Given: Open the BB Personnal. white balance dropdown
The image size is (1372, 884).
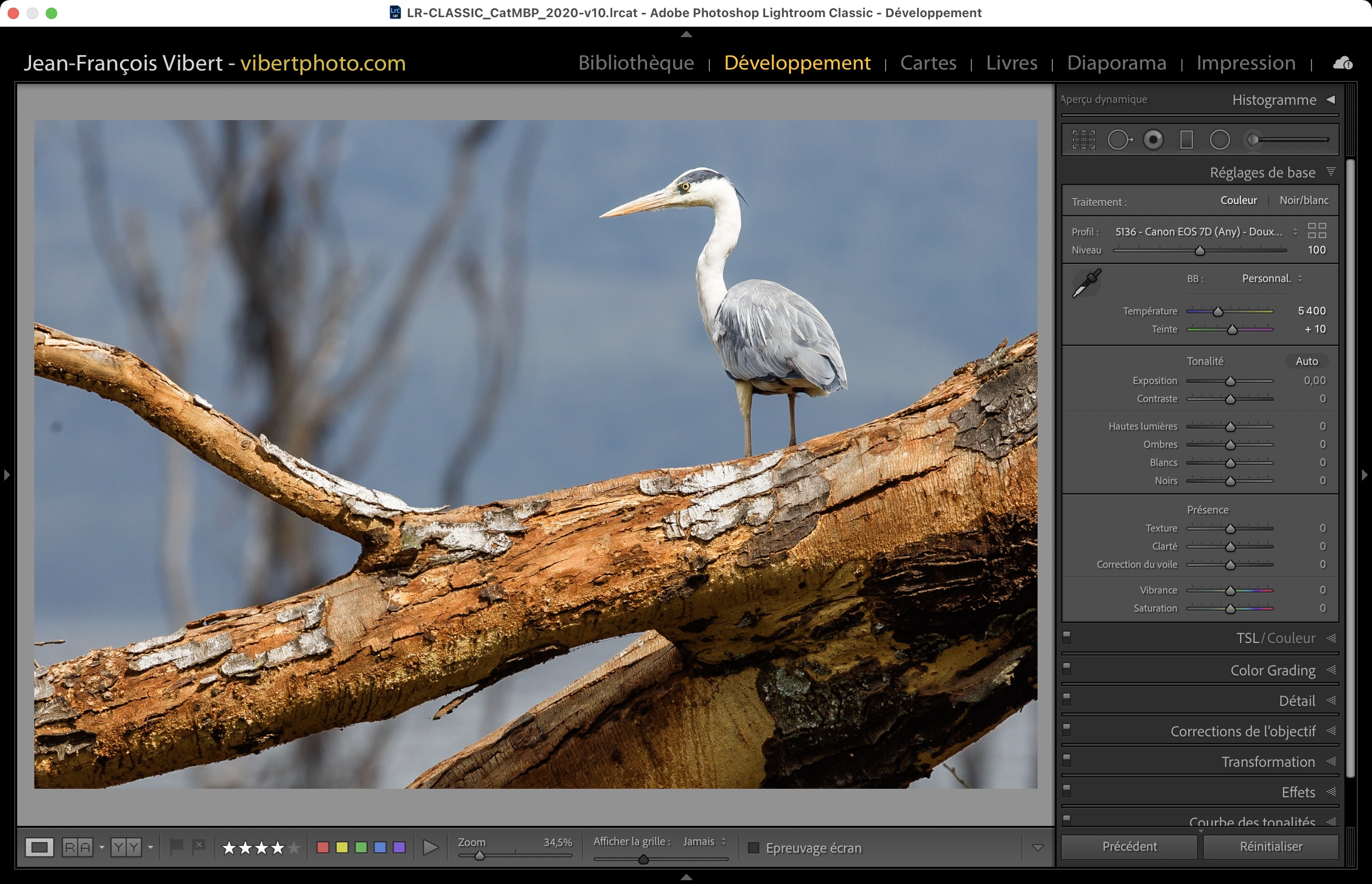Looking at the screenshot, I should [x=1271, y=279].
